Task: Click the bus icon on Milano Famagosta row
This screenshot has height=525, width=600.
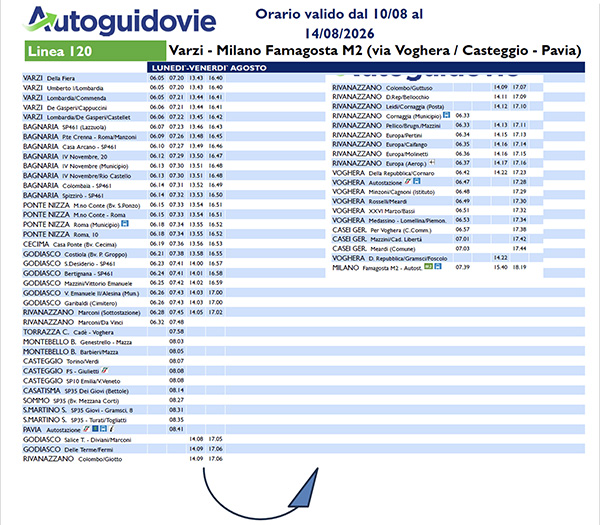Action: [438, 266]
